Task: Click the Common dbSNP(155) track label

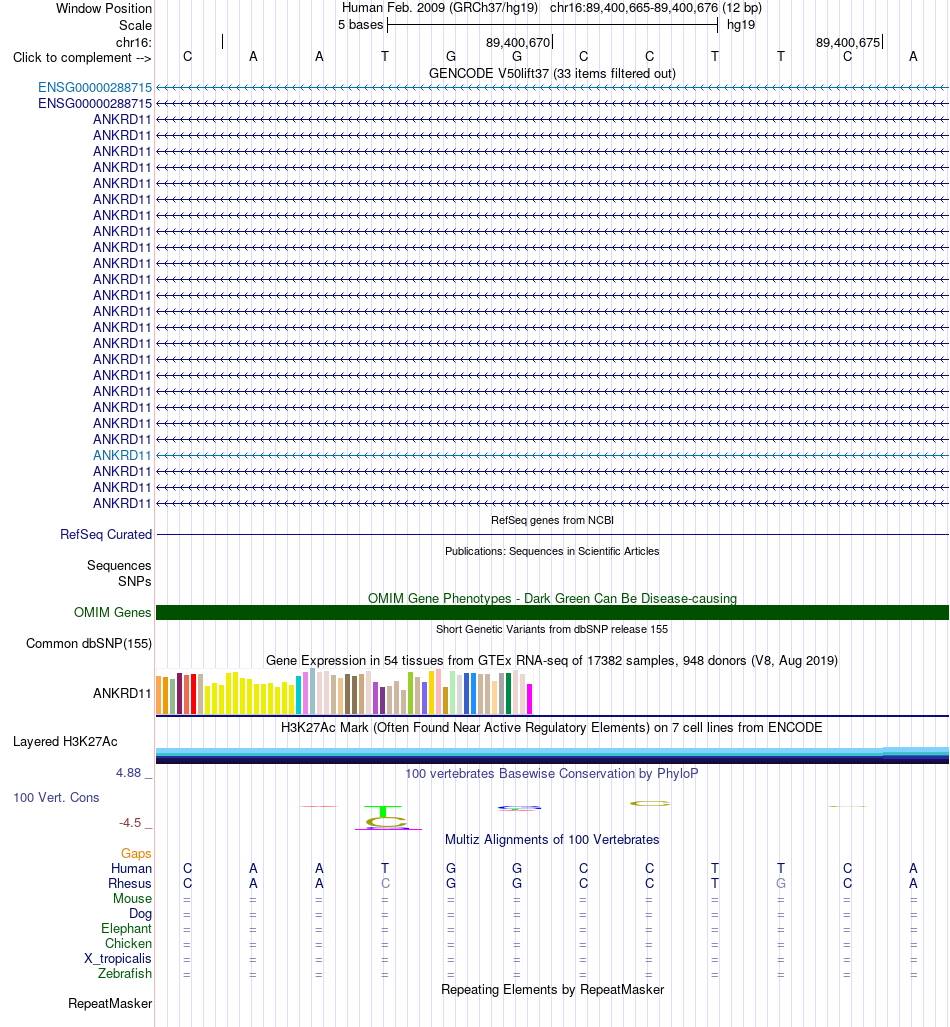Action: tap(89, 643)
